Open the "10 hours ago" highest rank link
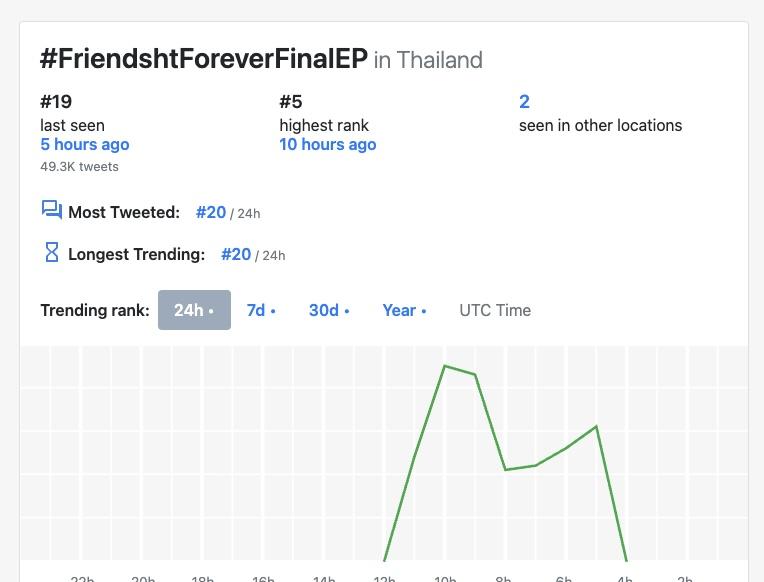Viewport: 764px width, 582px height. pyautogui.click(x=328, y=144)
